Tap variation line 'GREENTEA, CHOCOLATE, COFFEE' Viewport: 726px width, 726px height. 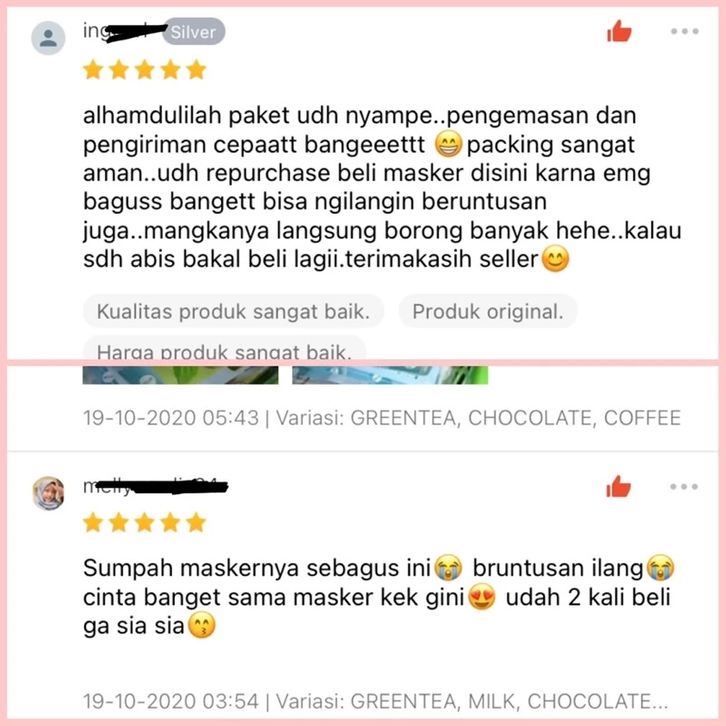click(515, 418)
